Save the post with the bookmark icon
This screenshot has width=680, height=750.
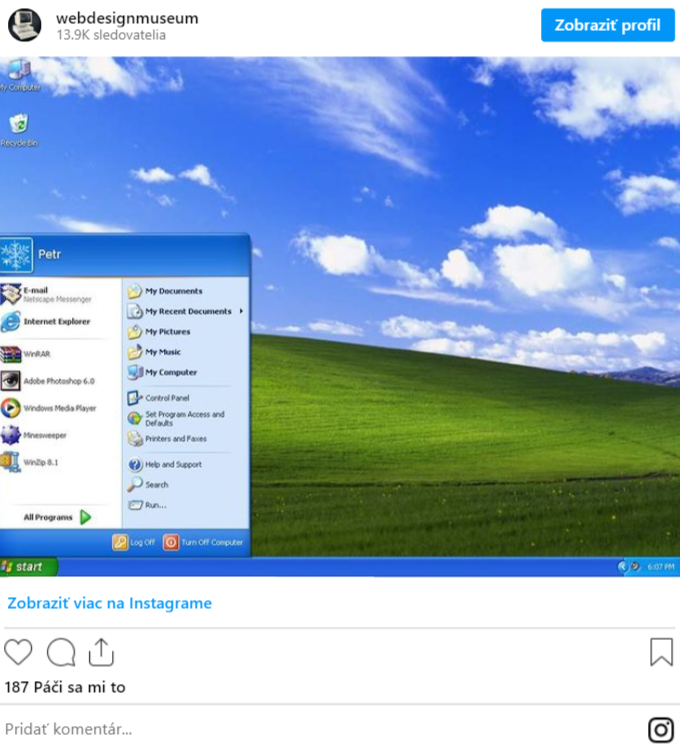point(661,652)
